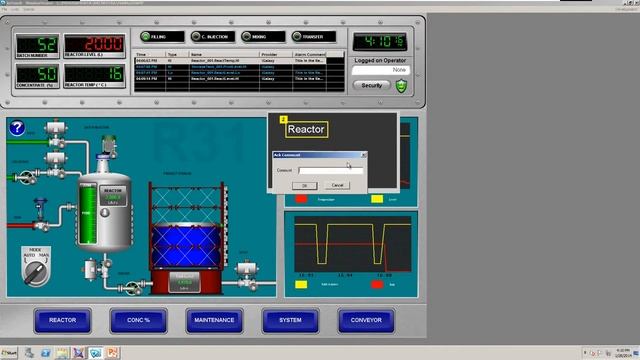
Task: Click the green reactor level bar gauge
Action: (88, 214)
